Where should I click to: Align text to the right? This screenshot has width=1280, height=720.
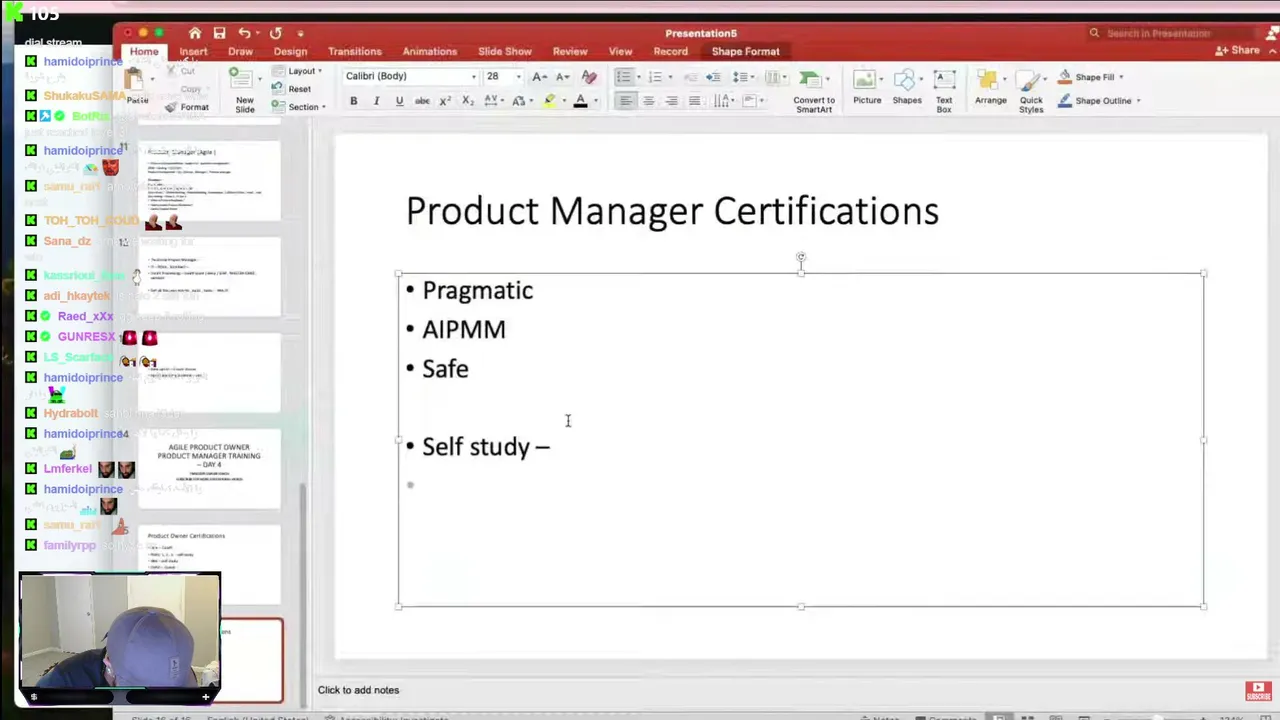pos(671,101)
